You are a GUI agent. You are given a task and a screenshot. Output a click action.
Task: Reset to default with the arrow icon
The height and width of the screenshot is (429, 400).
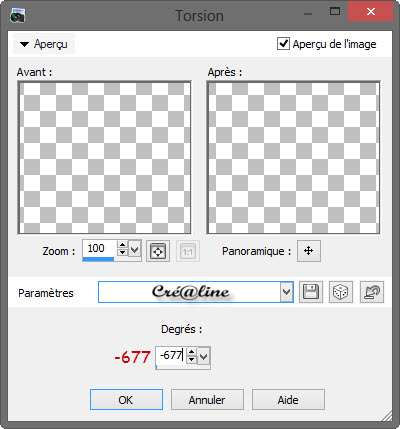click(x=372, y=292)
